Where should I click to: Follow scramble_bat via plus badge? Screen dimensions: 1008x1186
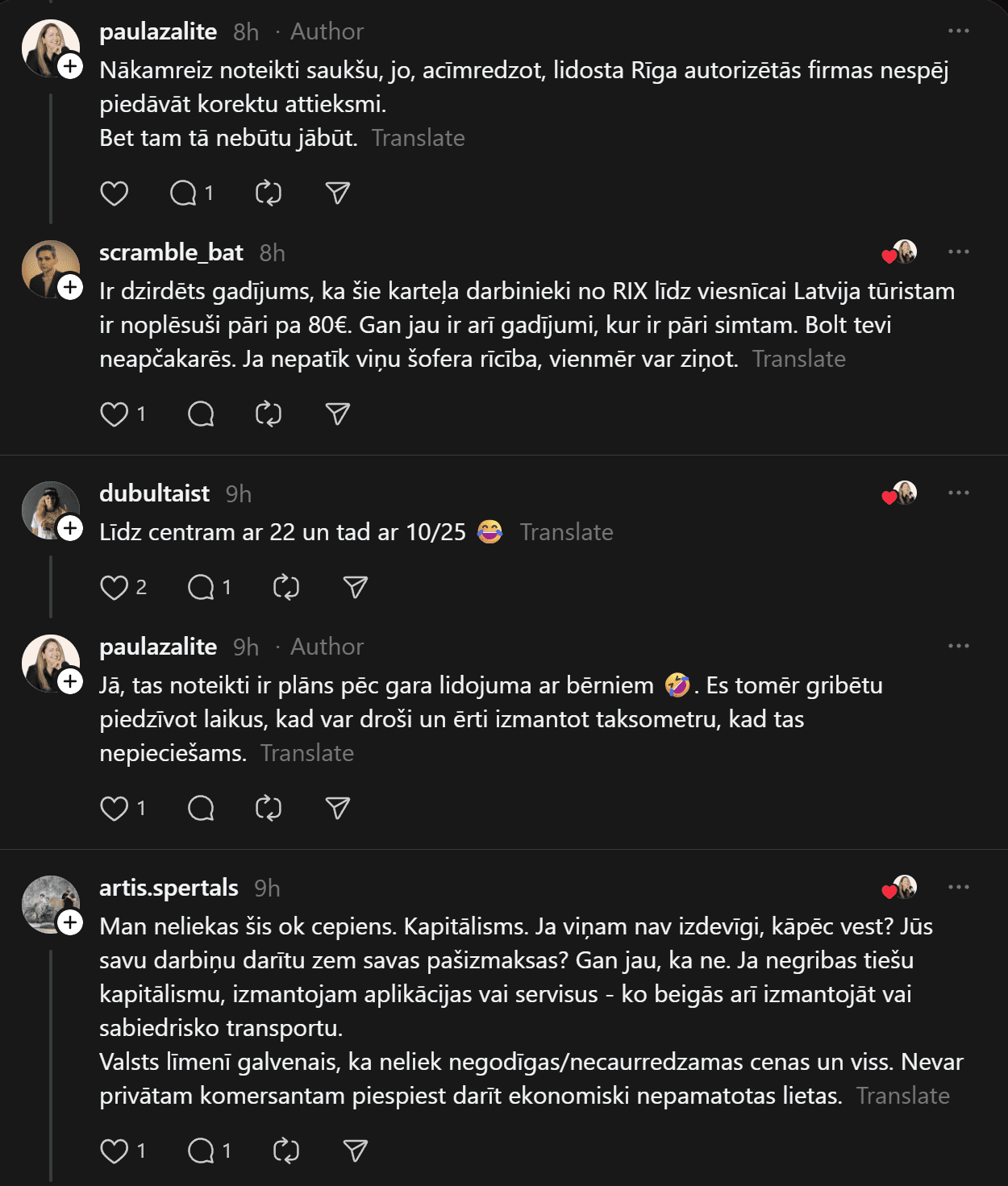pyautogui.click(x=71, y=287)
